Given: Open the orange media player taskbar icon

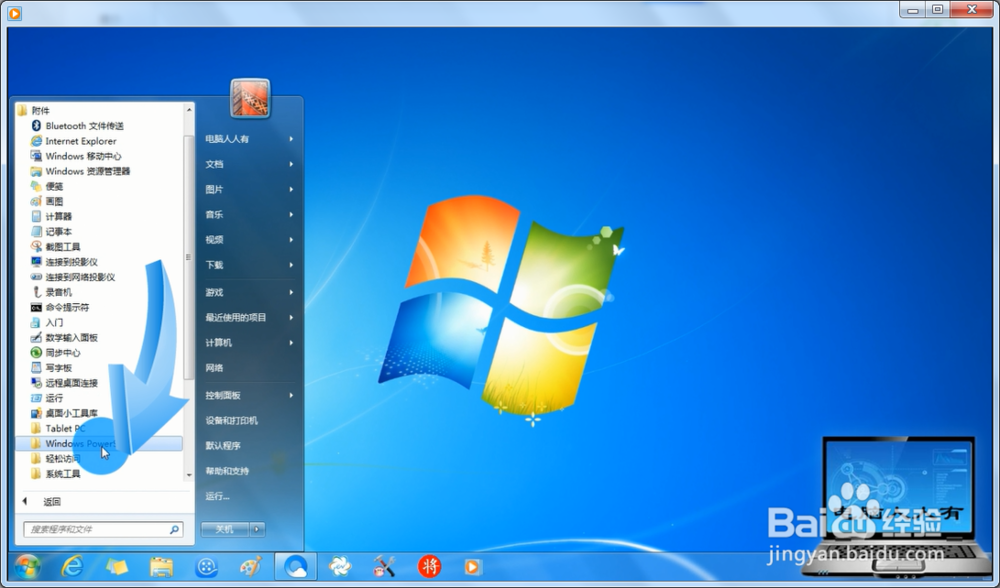Looking at the screenshot, I should pos(473,566).
